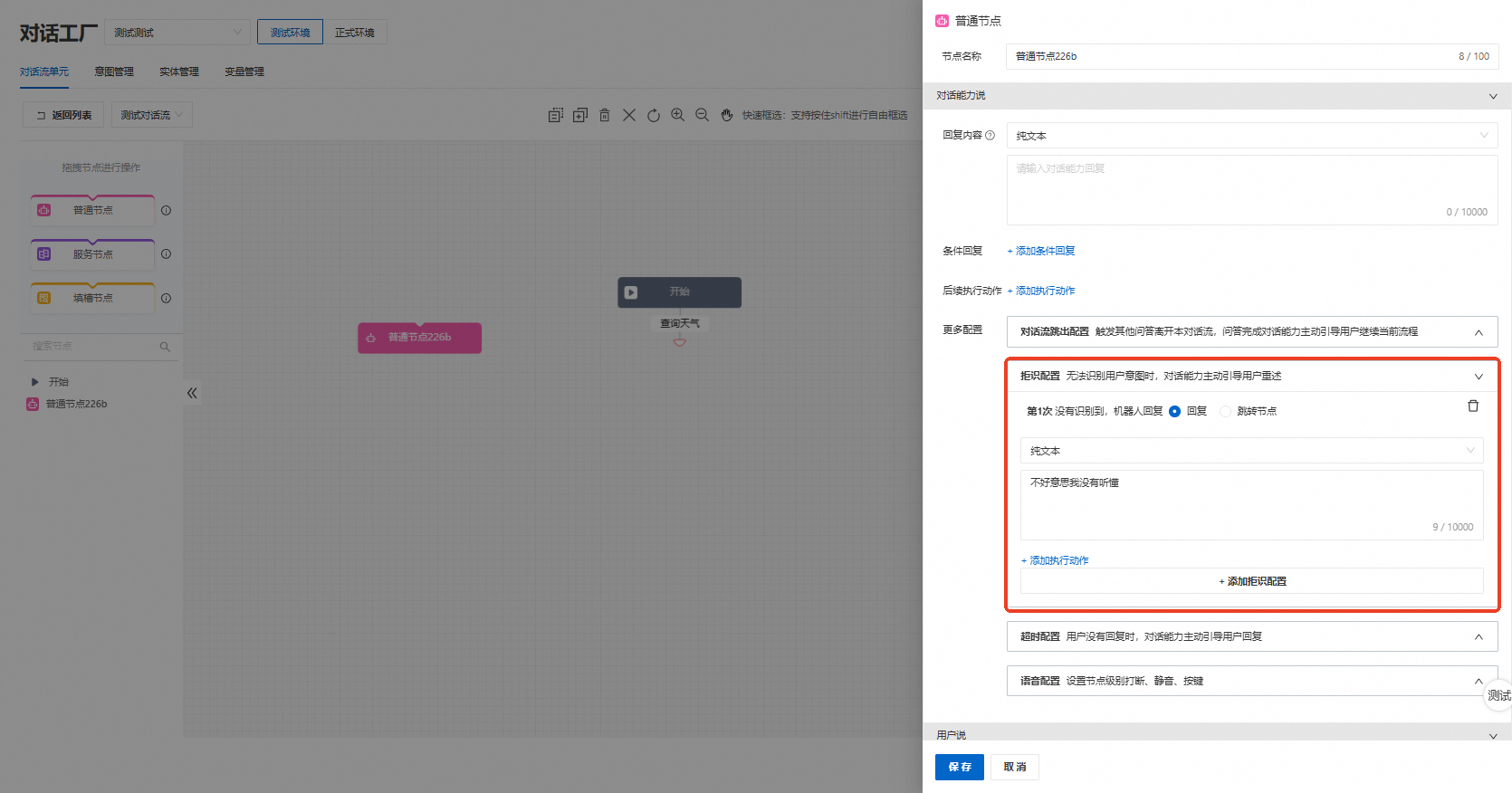Click the refresh/rotate icon in canvas toolbar
Viewport: 1512px width, 793px height.
[x=654, y=115]
